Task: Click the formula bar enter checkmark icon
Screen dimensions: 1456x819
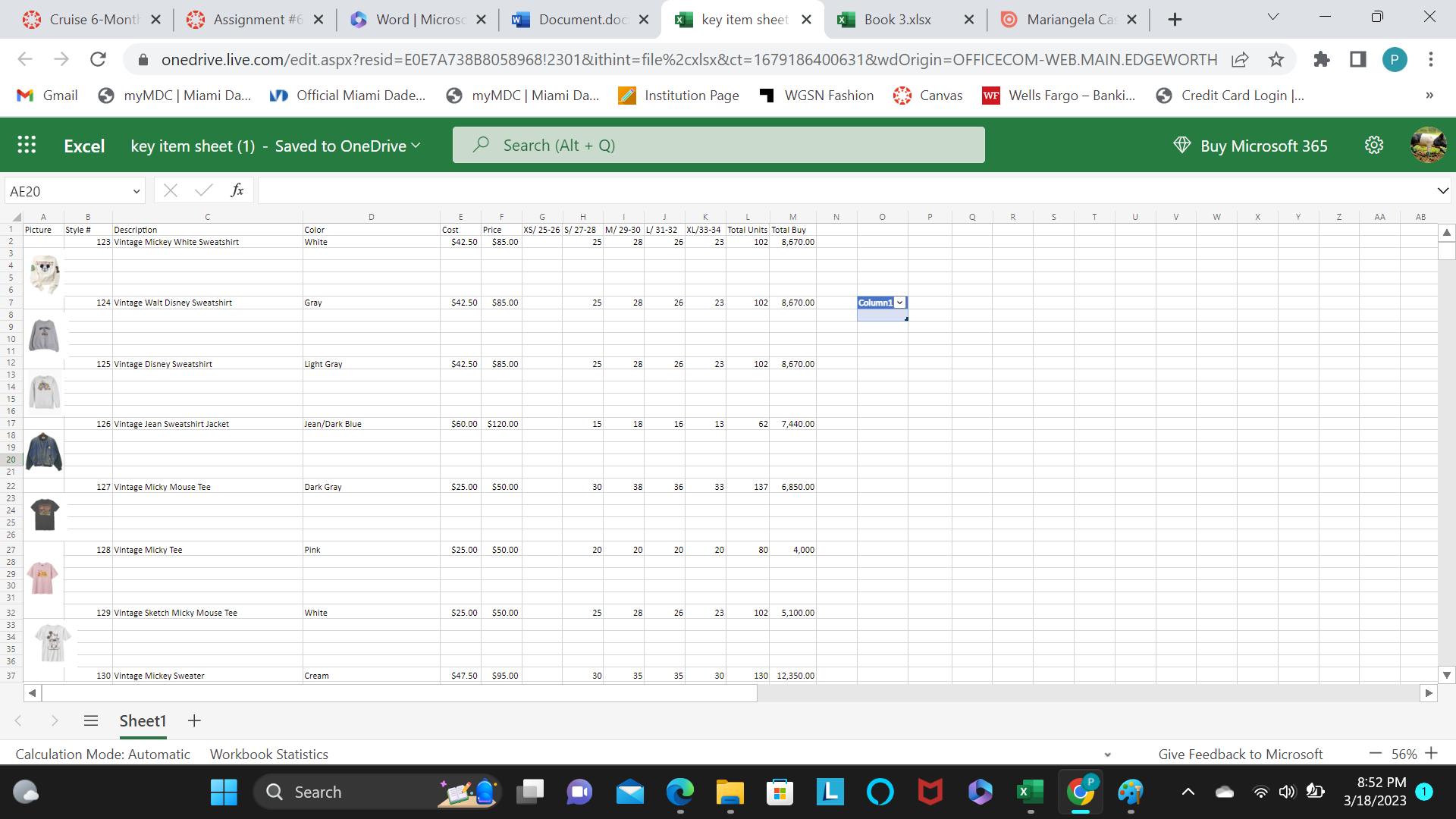Action: click(203, 191)
